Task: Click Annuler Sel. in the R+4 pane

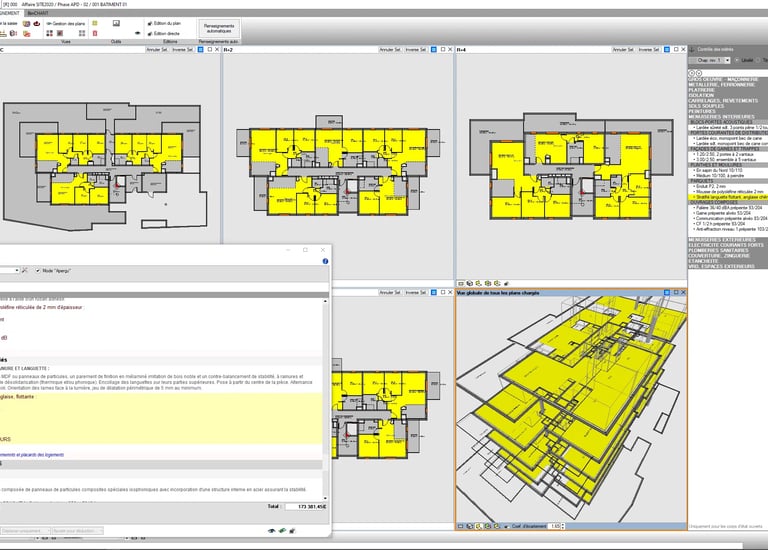Action: [623, 49]
